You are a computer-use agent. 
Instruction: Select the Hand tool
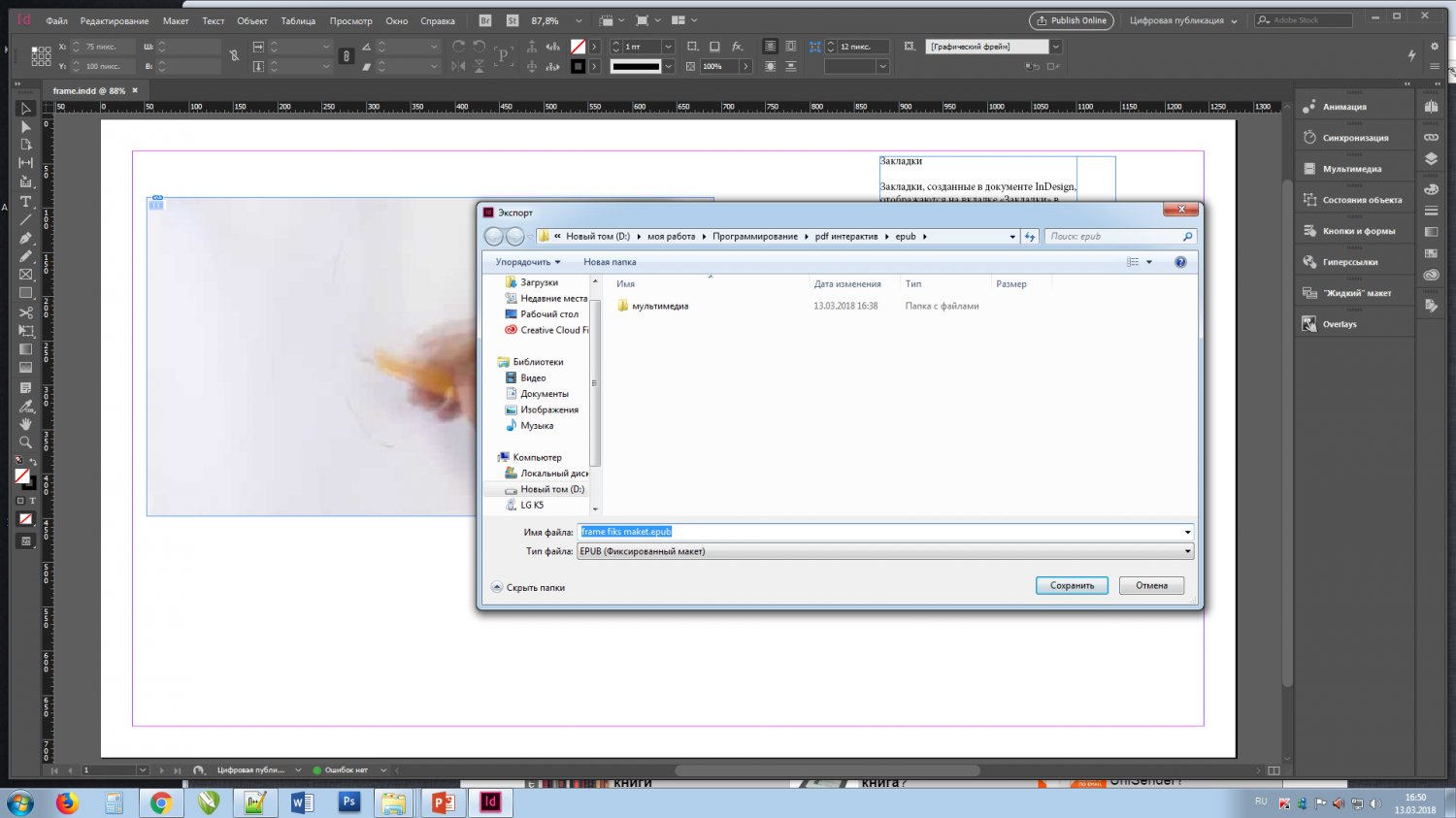[x=26, y=424]
